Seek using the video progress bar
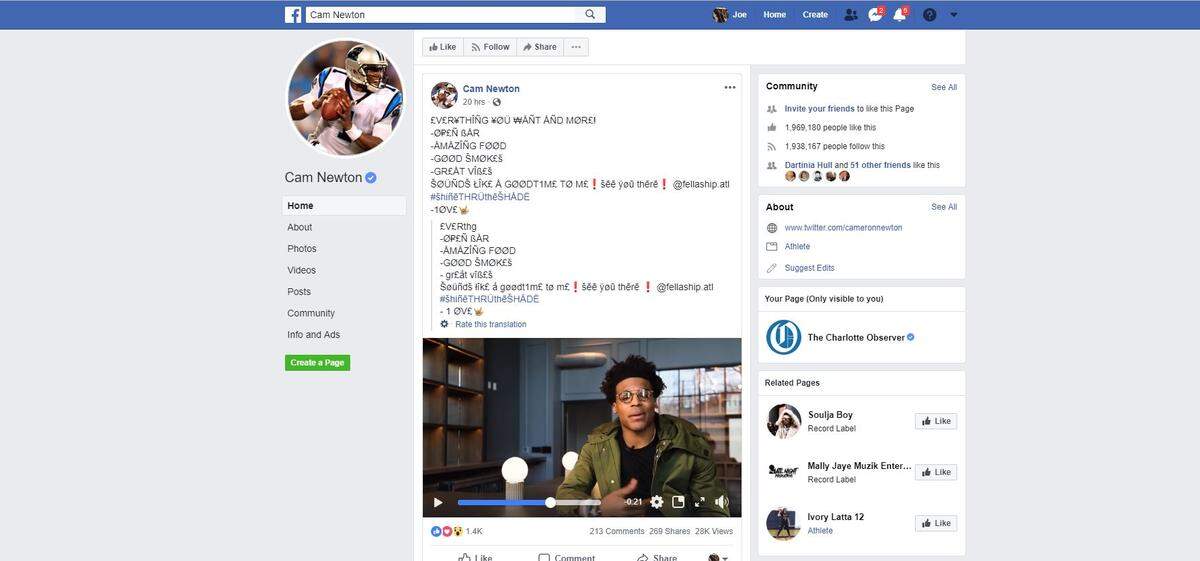The height and width of the screenshot is (561, 1200). pyautogui.click(x=529, y=502)
